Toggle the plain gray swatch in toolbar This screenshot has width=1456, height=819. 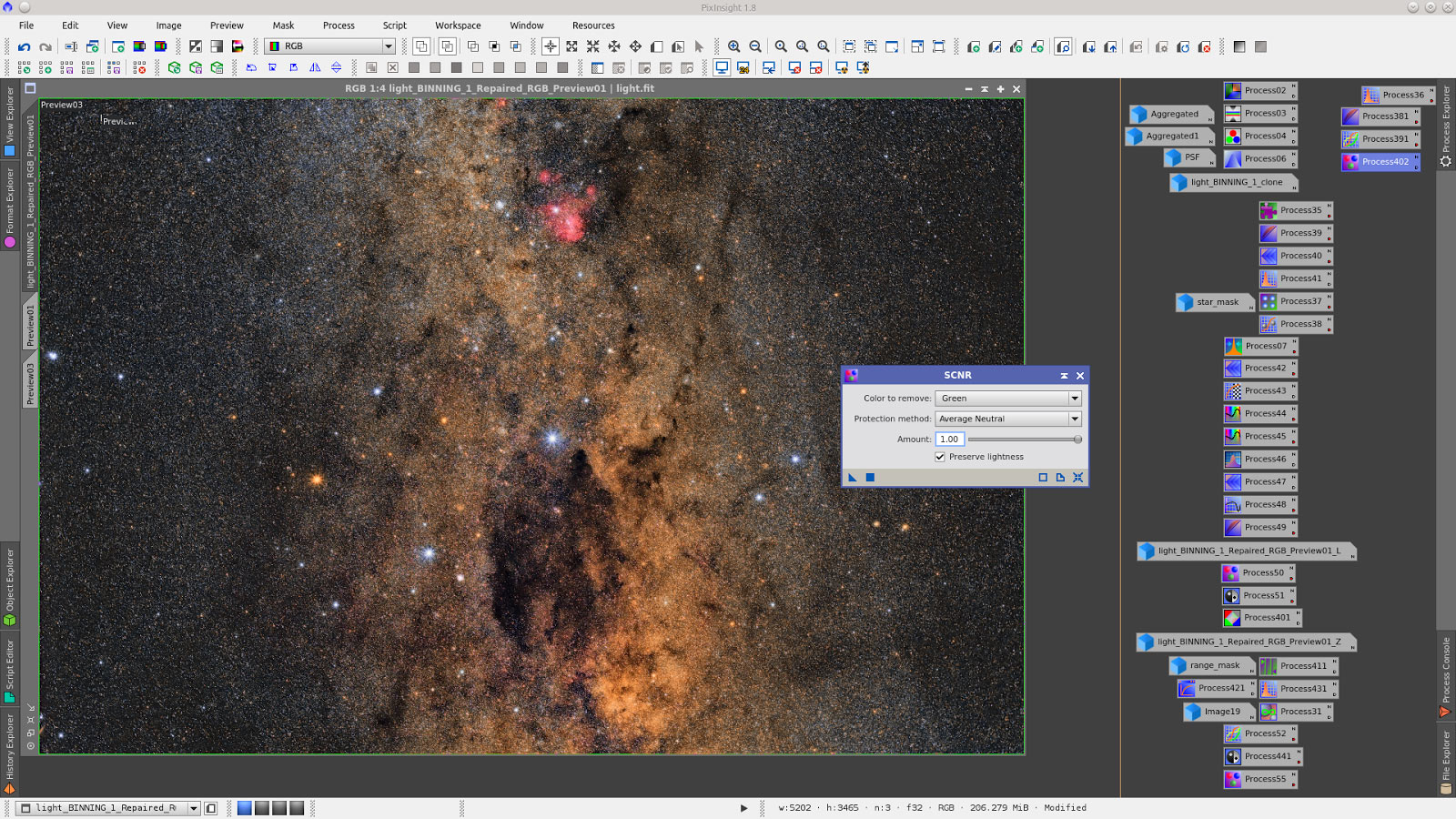click(x=1260, y=46)
